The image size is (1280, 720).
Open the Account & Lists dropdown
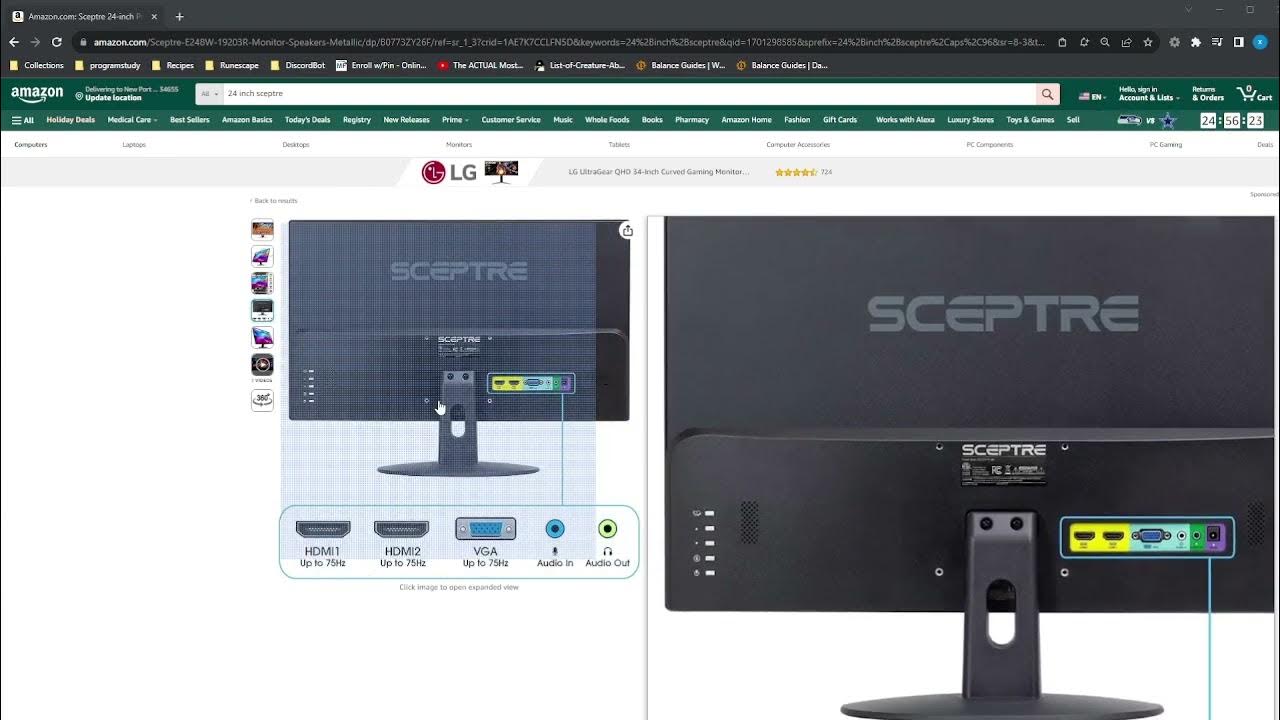1149,94
